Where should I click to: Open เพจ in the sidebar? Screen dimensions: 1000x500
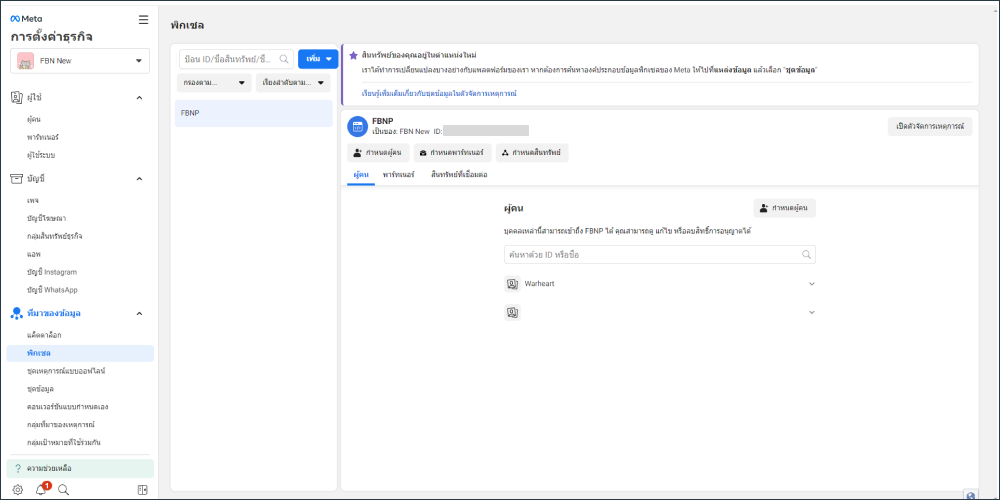click(x=33, y=200)
